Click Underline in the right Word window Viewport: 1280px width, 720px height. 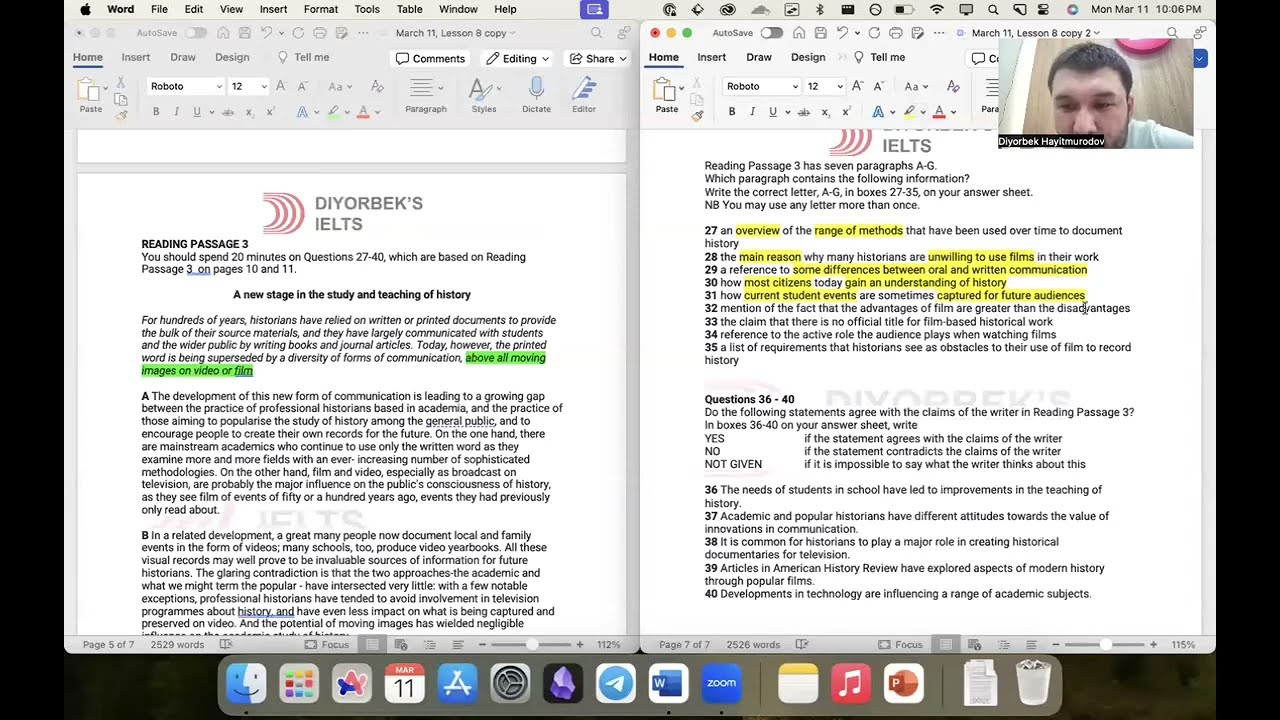pyautogui.click(x=772, y=112)
